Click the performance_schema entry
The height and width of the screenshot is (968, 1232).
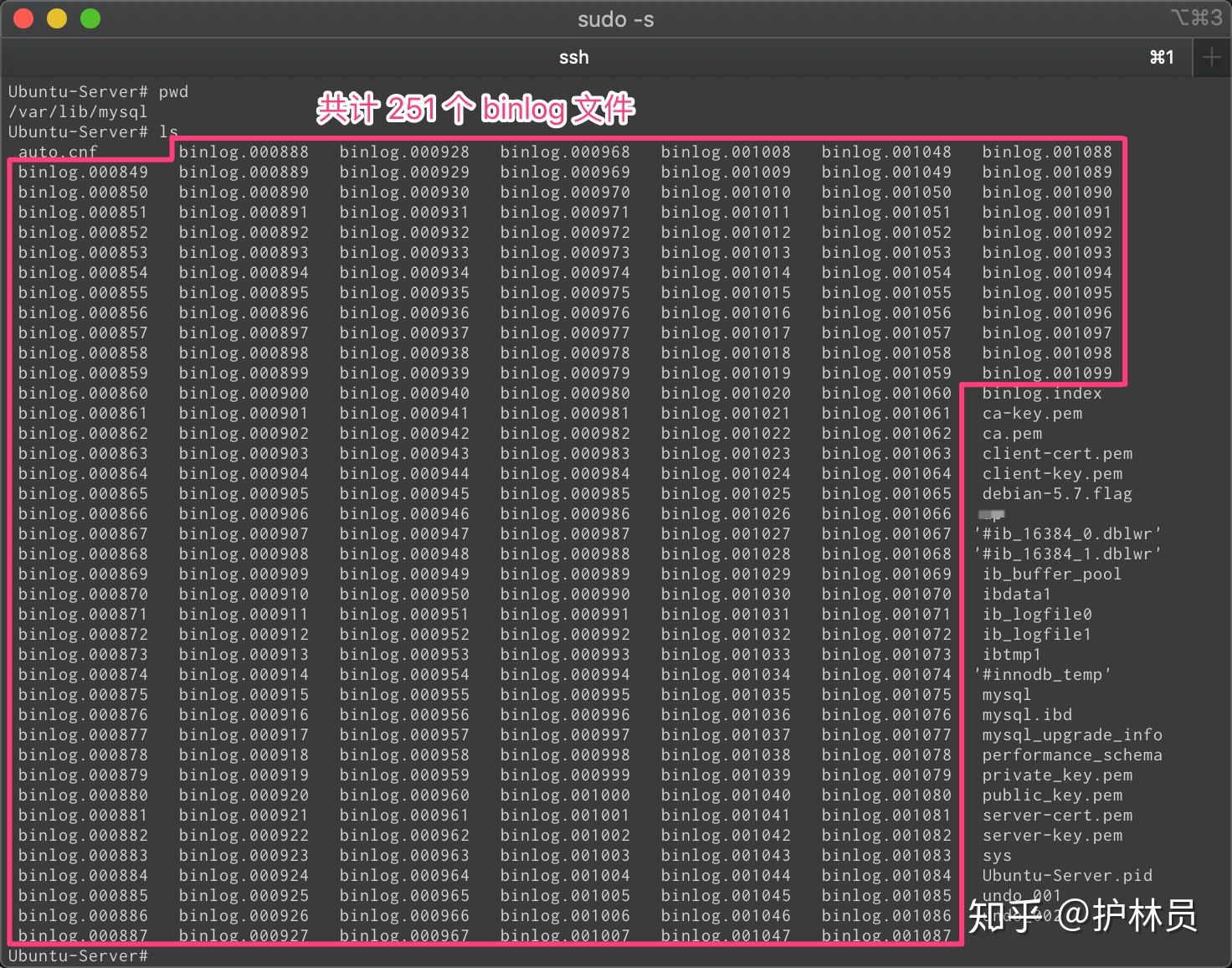point(1072,754)
